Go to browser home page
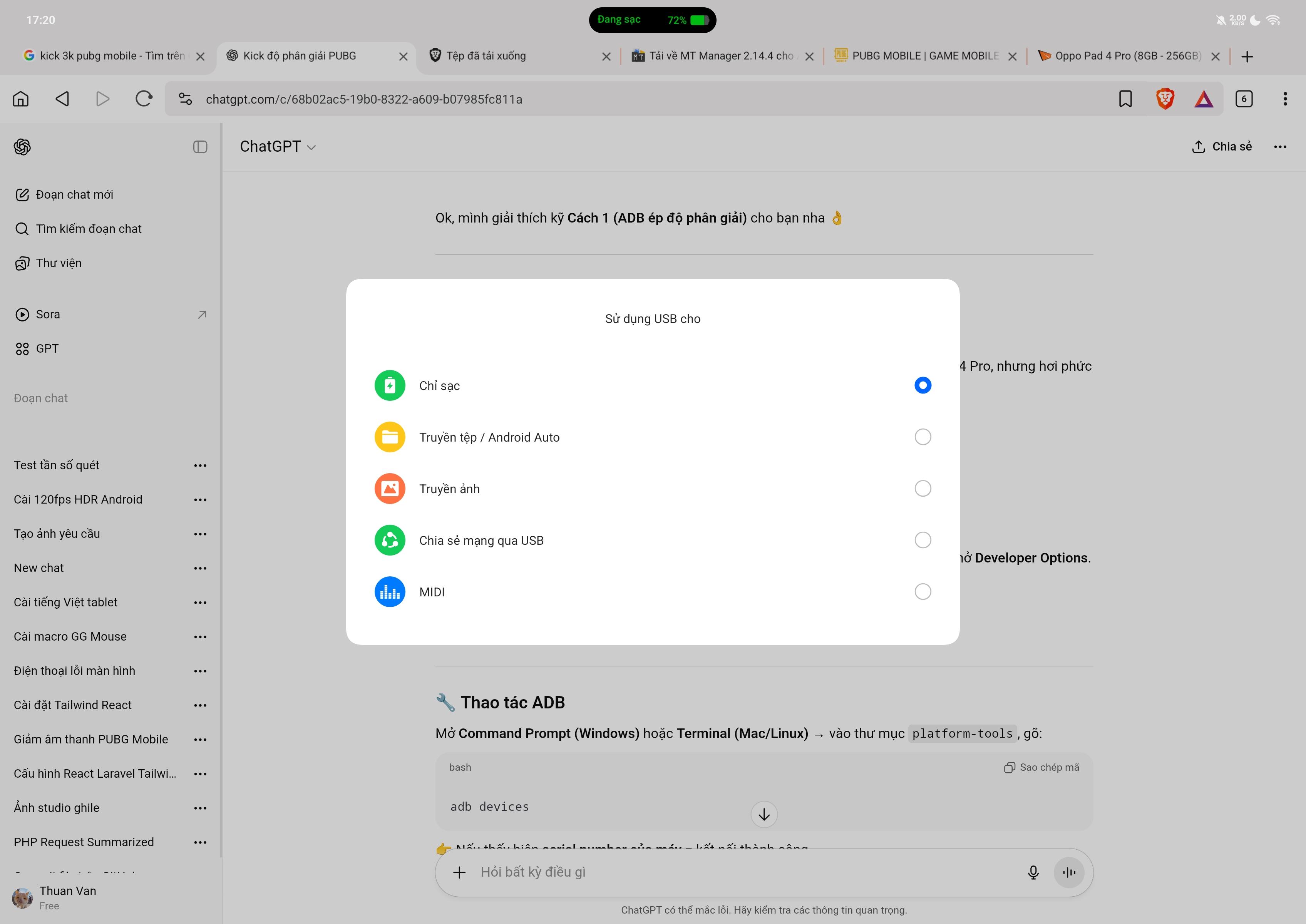Image resolution: width=1306 pixels, height=924 pixels. coord(21,99)
